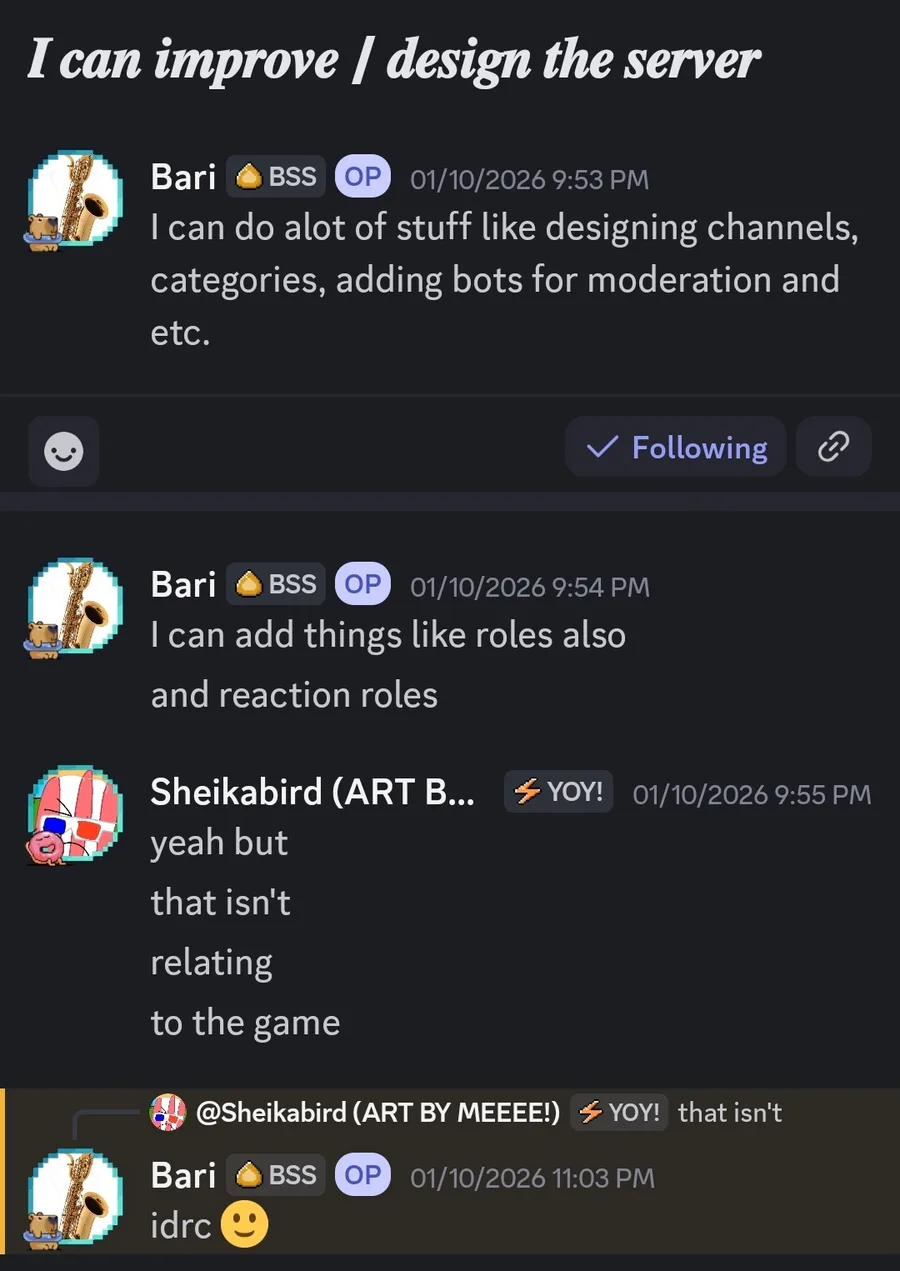Click small Sheikabird avatar in the reply preview
The image size is (900, 1271).
pos(168,1112)
